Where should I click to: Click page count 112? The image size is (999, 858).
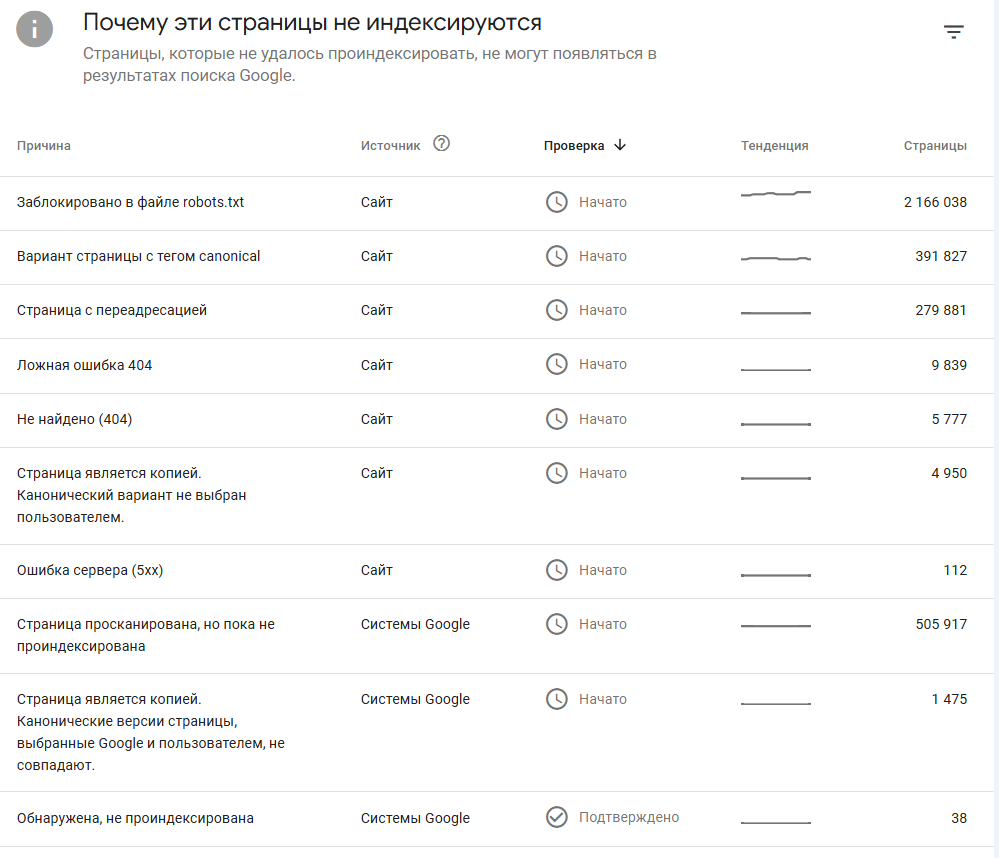(955, 570)
